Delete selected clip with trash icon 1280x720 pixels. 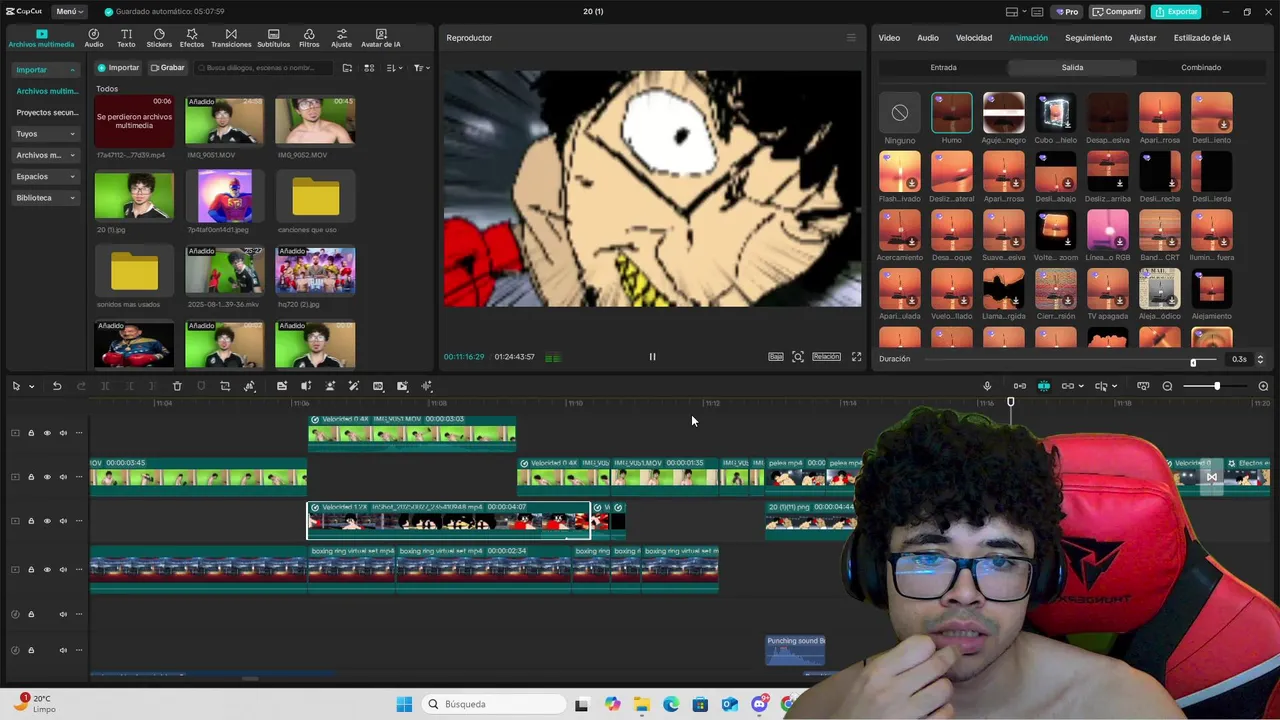[177, 386]
